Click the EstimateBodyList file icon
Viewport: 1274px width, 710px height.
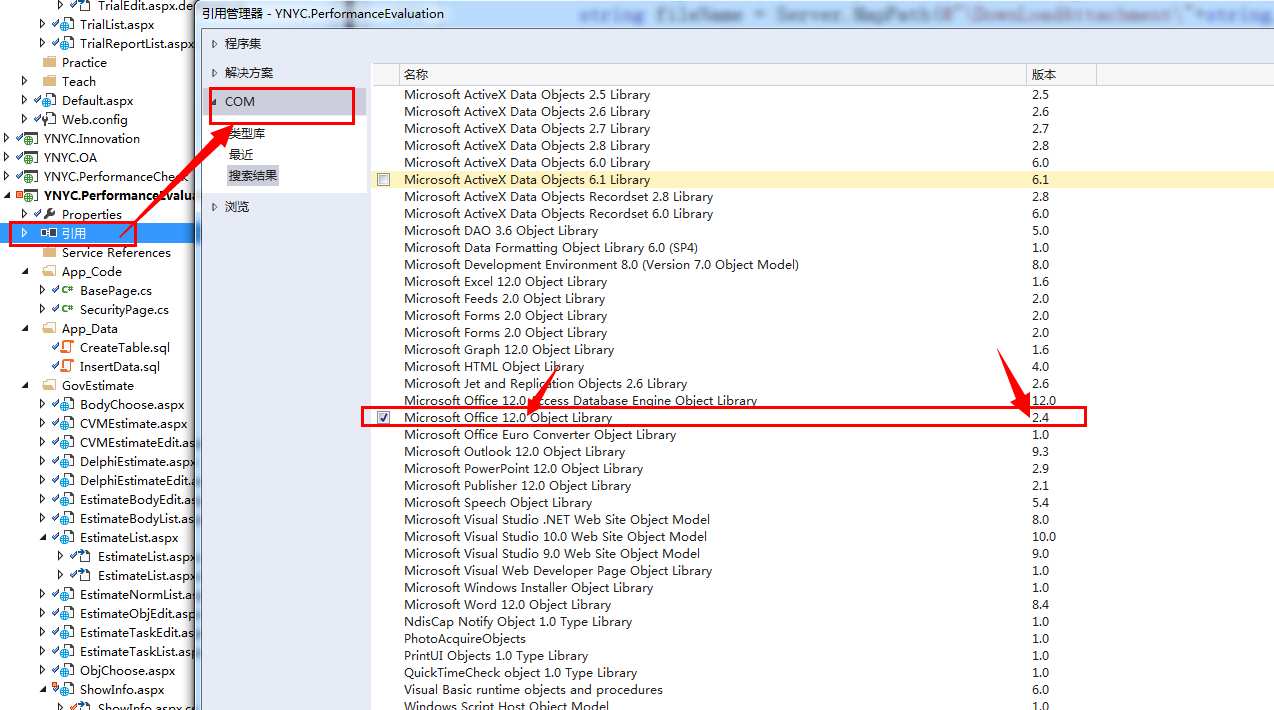(x=67, y=518)
